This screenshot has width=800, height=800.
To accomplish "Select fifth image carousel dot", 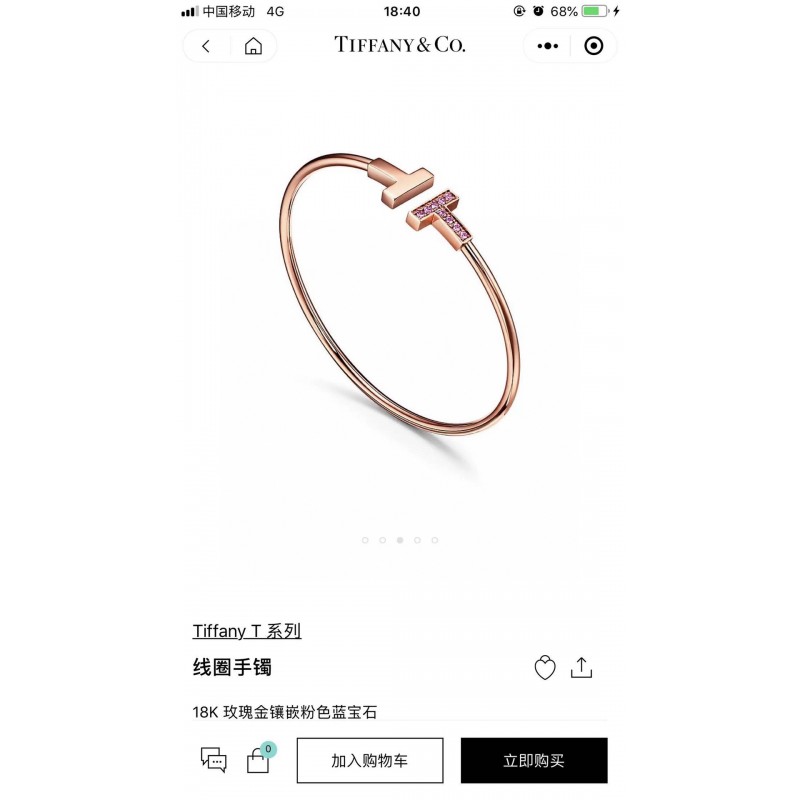I will pos(435,540).
